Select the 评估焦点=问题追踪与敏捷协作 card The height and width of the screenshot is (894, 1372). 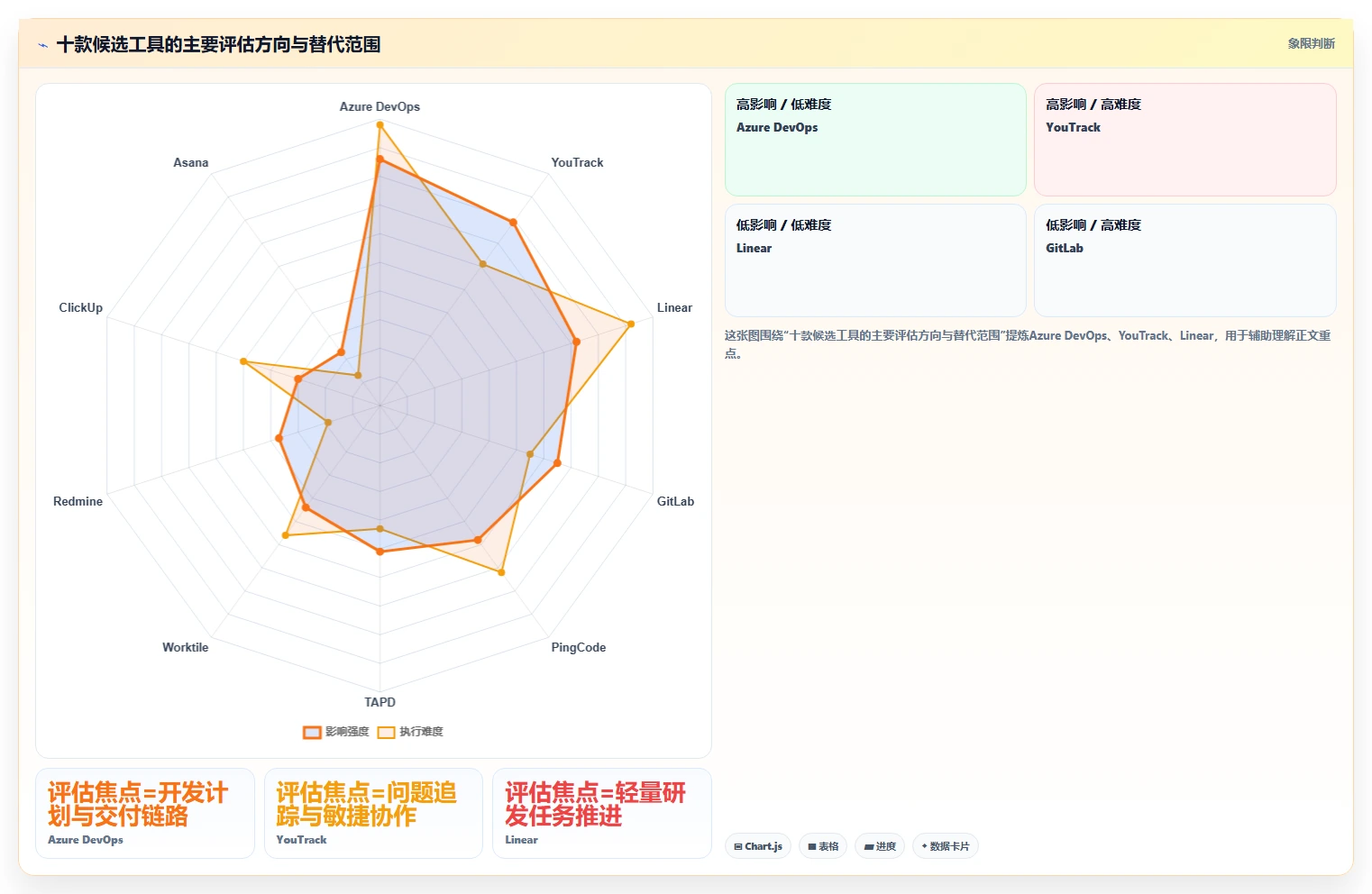pyautogui.click(x=373, y=813)
